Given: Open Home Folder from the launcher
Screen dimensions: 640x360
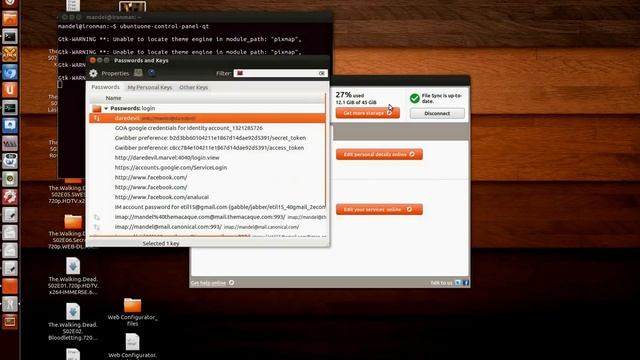Looking at the screenshot, I should tap(10, 19).
